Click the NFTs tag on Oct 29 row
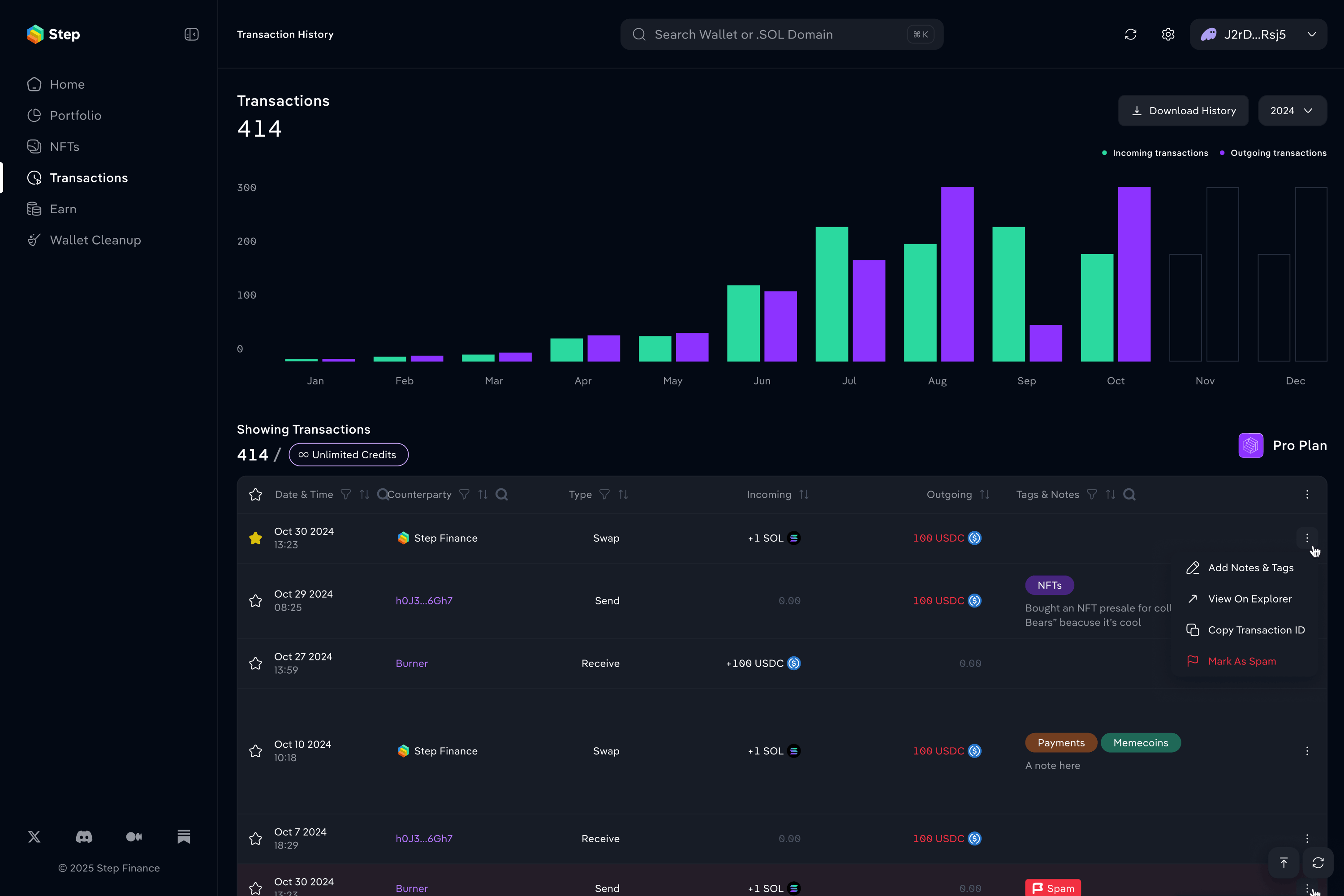Viewport: 1344px width, 896px height. click(x=1049, y=585)
